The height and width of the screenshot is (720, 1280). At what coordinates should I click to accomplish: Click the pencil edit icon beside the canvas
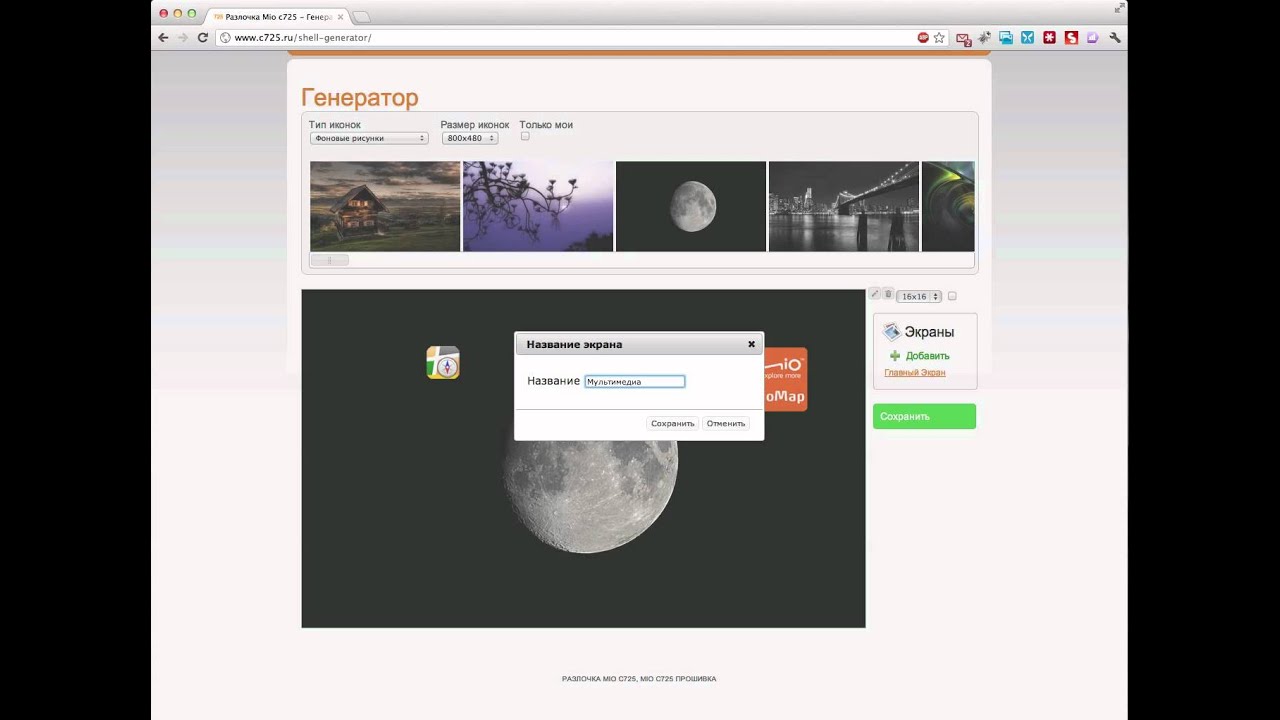(875, 294)
